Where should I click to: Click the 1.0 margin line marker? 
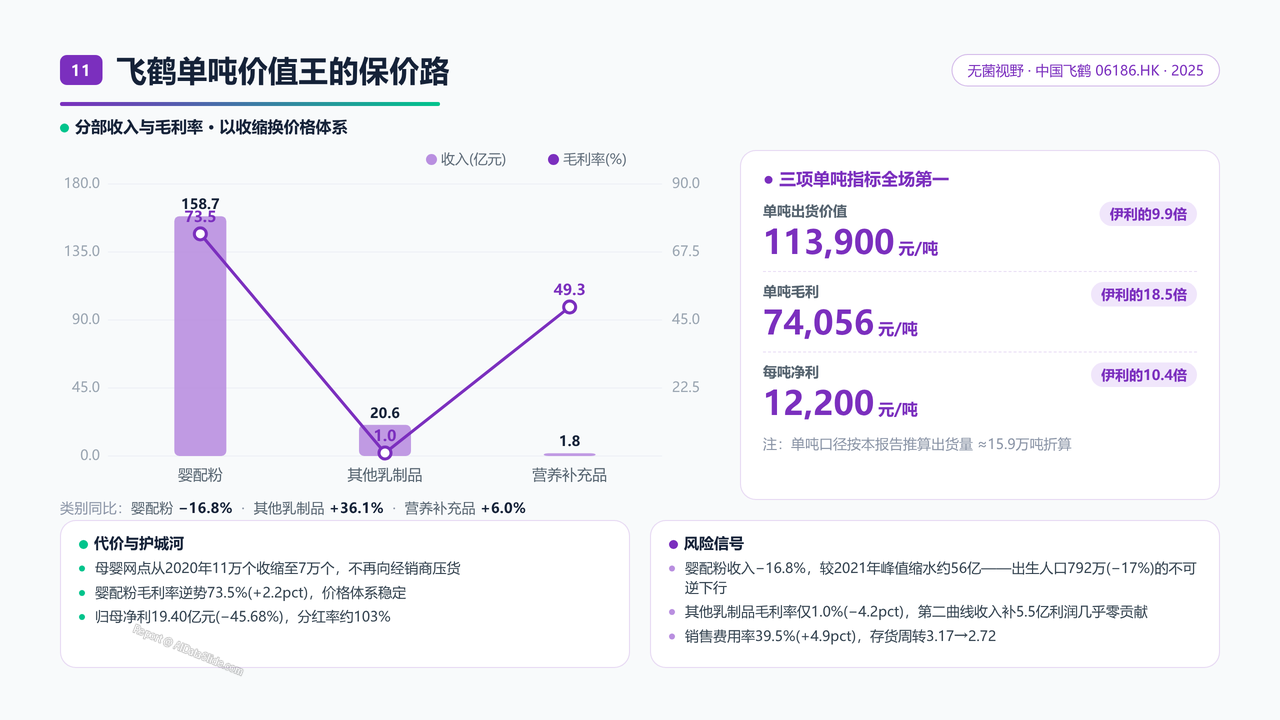tap(385, 453)
